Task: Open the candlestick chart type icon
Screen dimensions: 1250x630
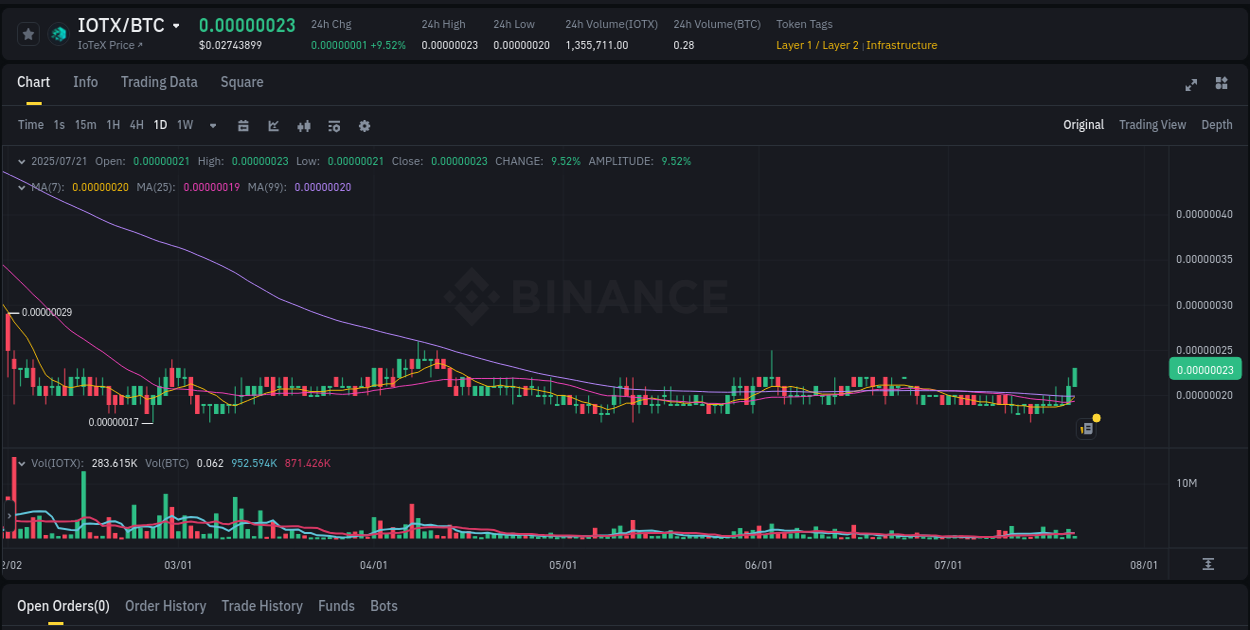Action: pyautogui.click(x=303, y=125)
